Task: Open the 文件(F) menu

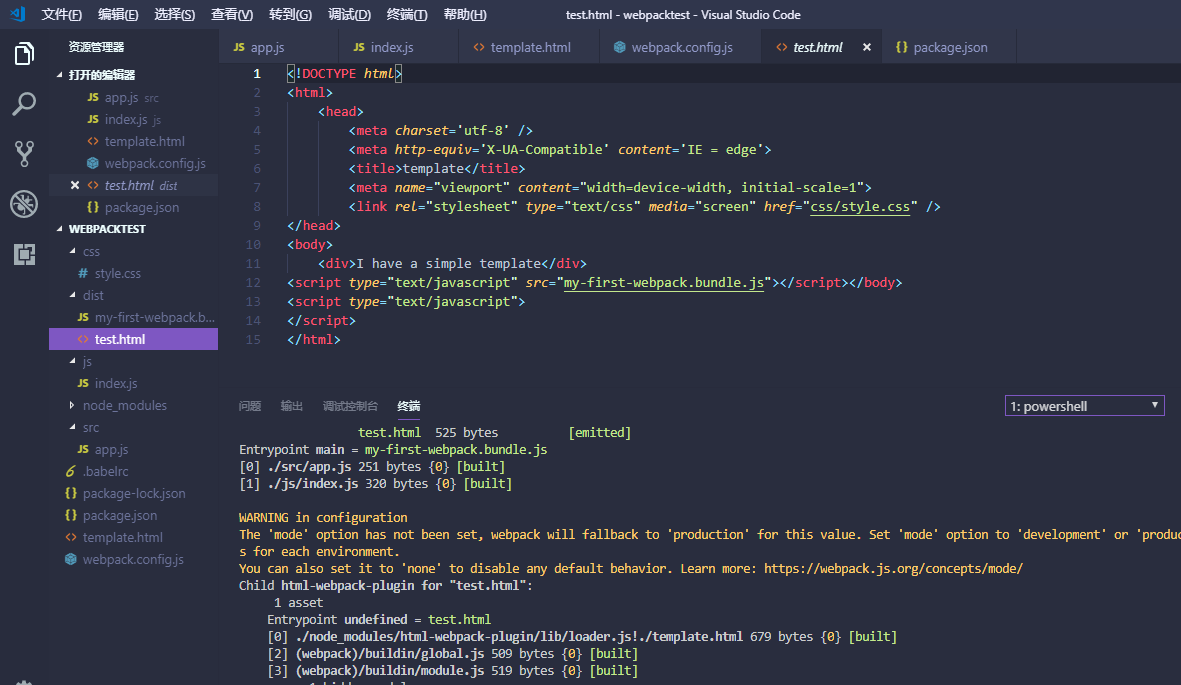Action: pyautogui.click(x=61, y=14)
